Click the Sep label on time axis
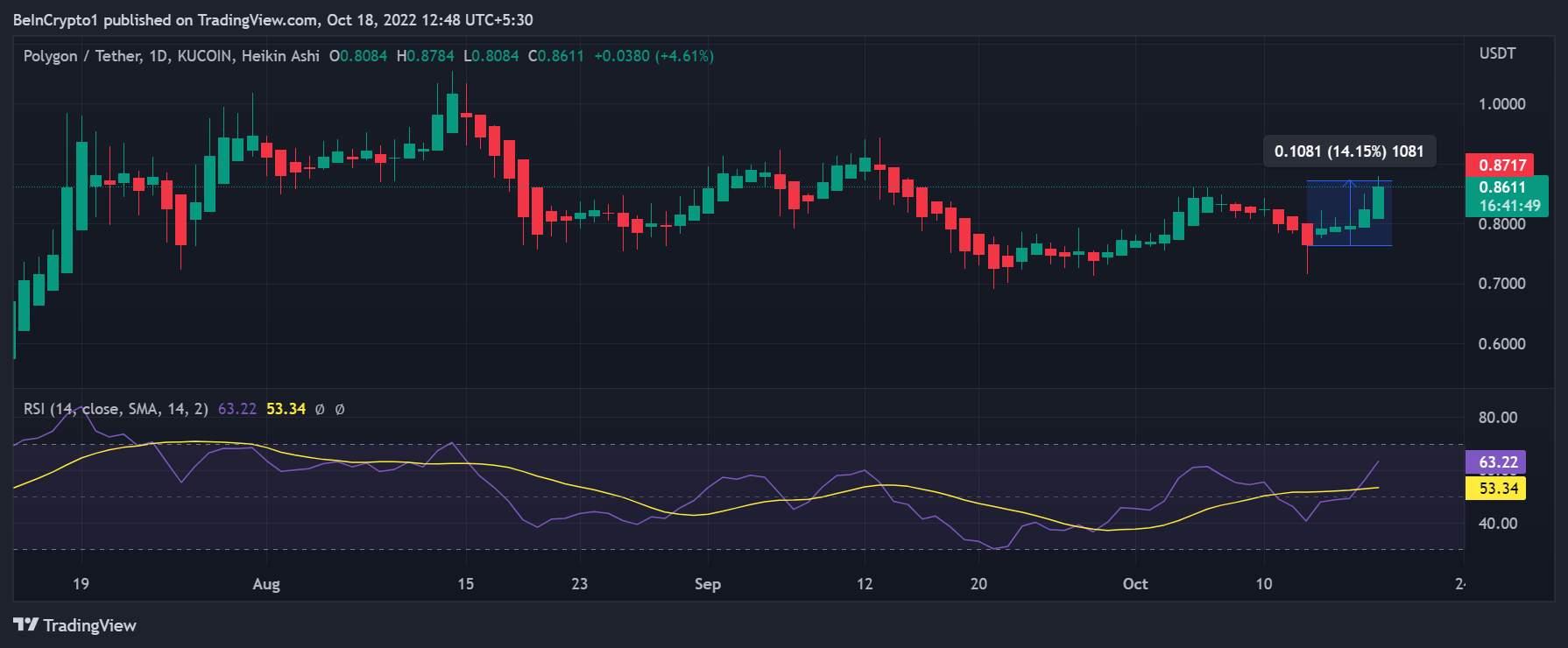 pyautogui.click(x=707, y=584)
